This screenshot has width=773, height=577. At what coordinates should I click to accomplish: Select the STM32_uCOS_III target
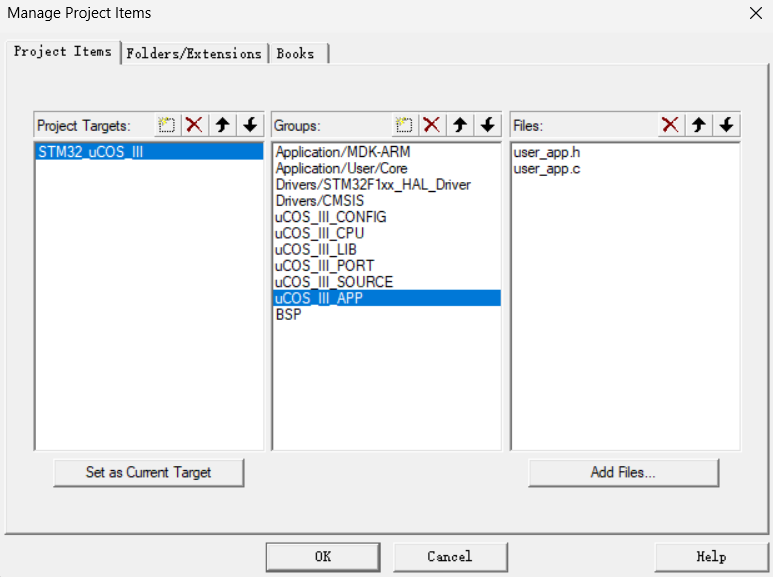pyautogui.click(x=149, y=151)
